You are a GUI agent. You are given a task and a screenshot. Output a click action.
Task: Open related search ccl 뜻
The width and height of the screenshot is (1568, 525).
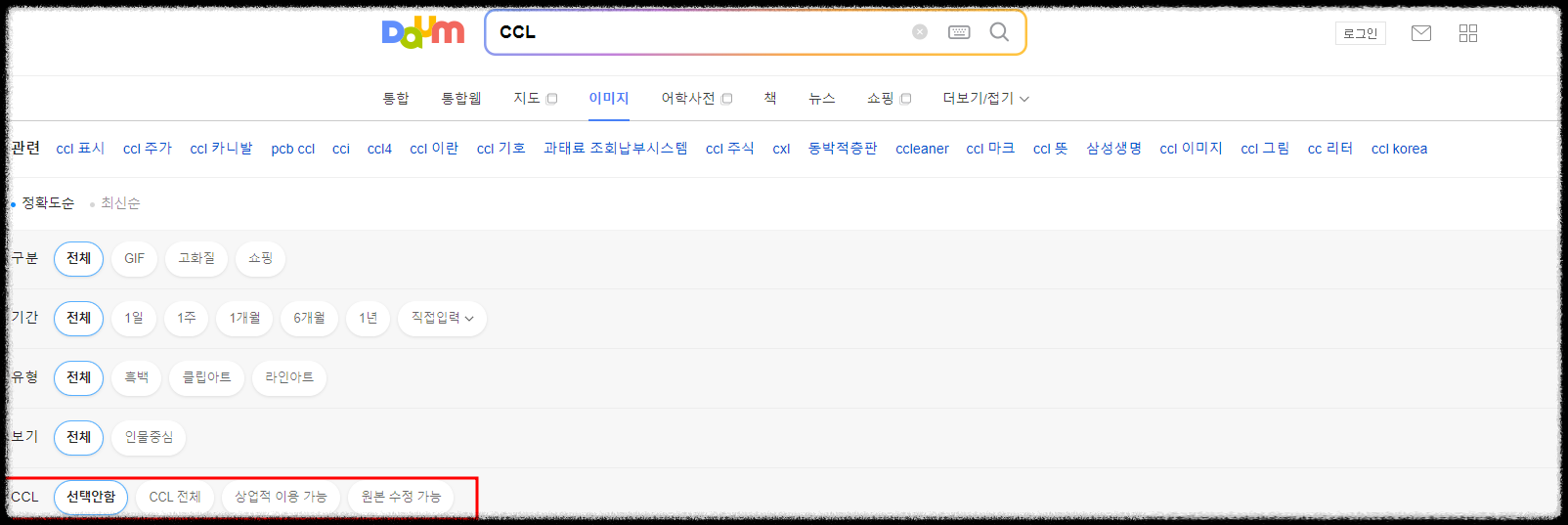pyautogui.click(x=1051, y=149)
